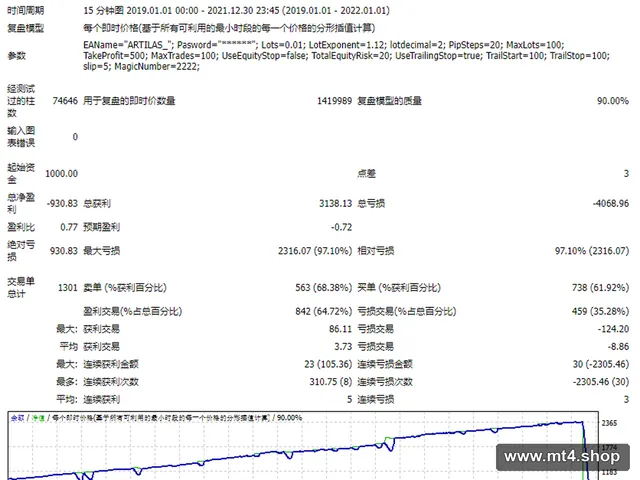This screenshot has width=640, height=480.
Task: Click the 2365 axis label on chart
Action: tap(609, 423)
